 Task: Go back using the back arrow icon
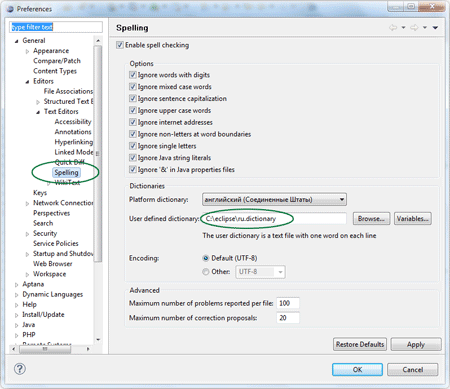click(393, 28)
